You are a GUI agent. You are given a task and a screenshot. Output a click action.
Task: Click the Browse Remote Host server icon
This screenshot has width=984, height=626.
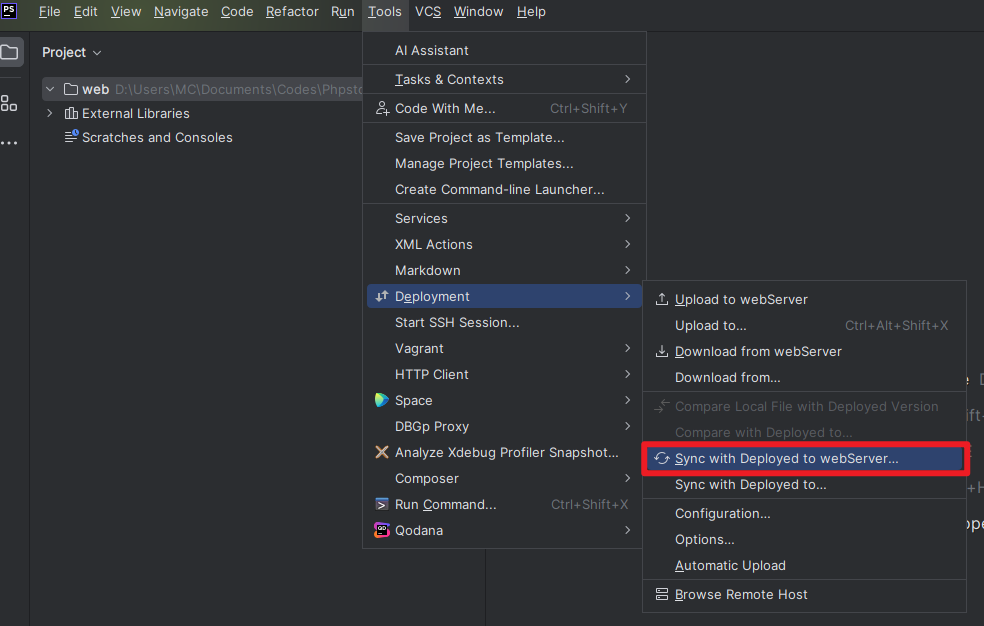[661, 594]
